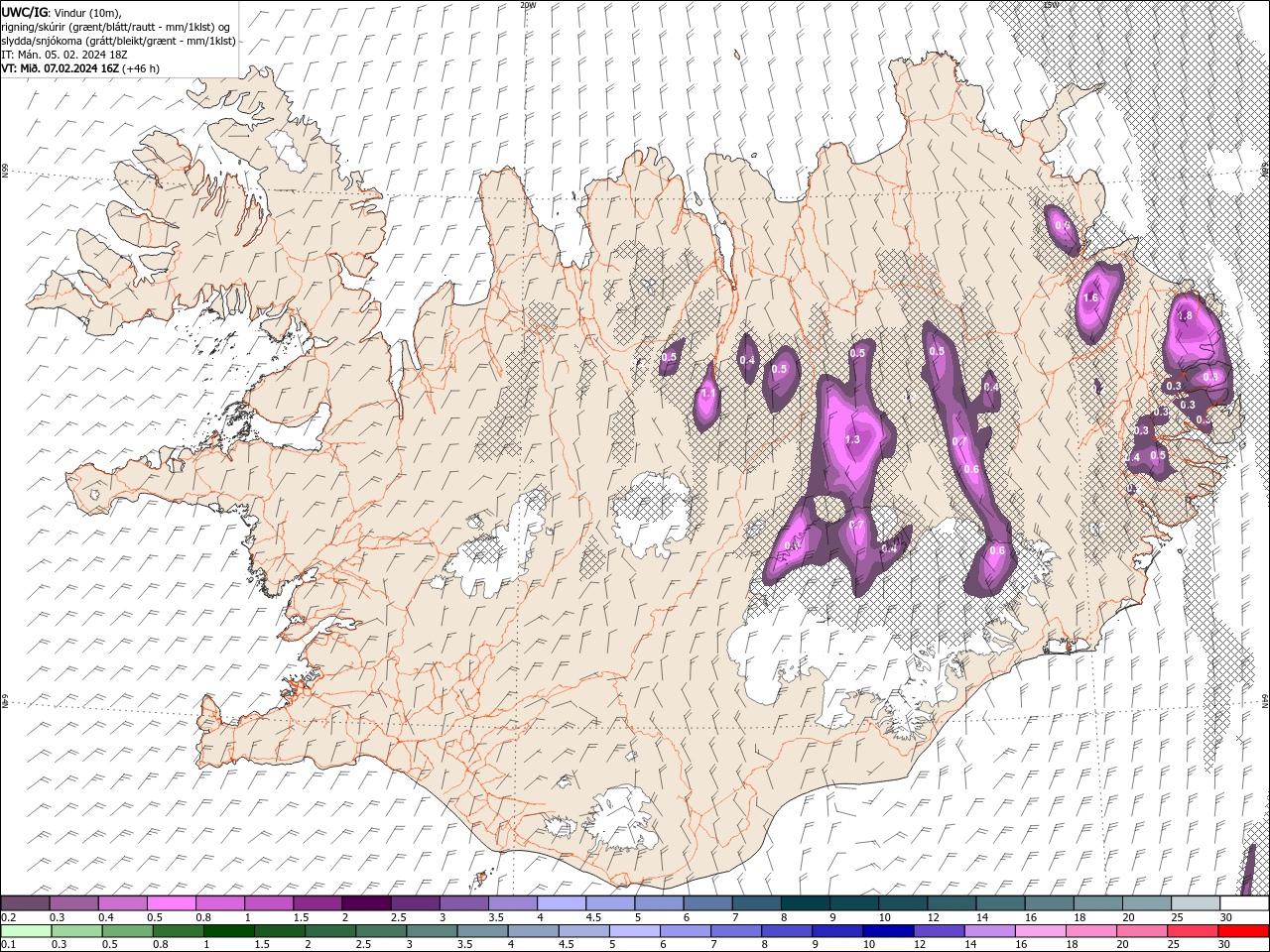The height and width of the screenshot is (952, 1270).
Task: Click the 1.6 snowfall value in the east
Action: pos(1091,297)
